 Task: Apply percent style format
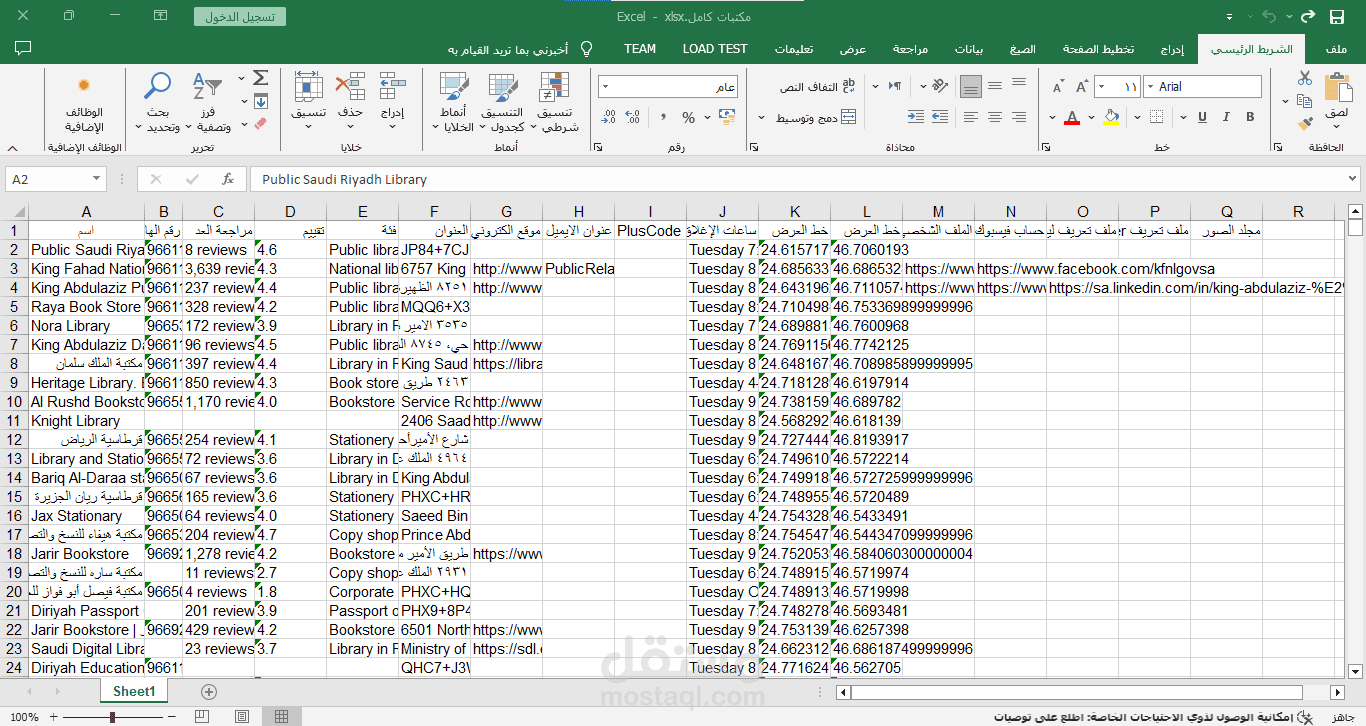[x=688, y=118]
